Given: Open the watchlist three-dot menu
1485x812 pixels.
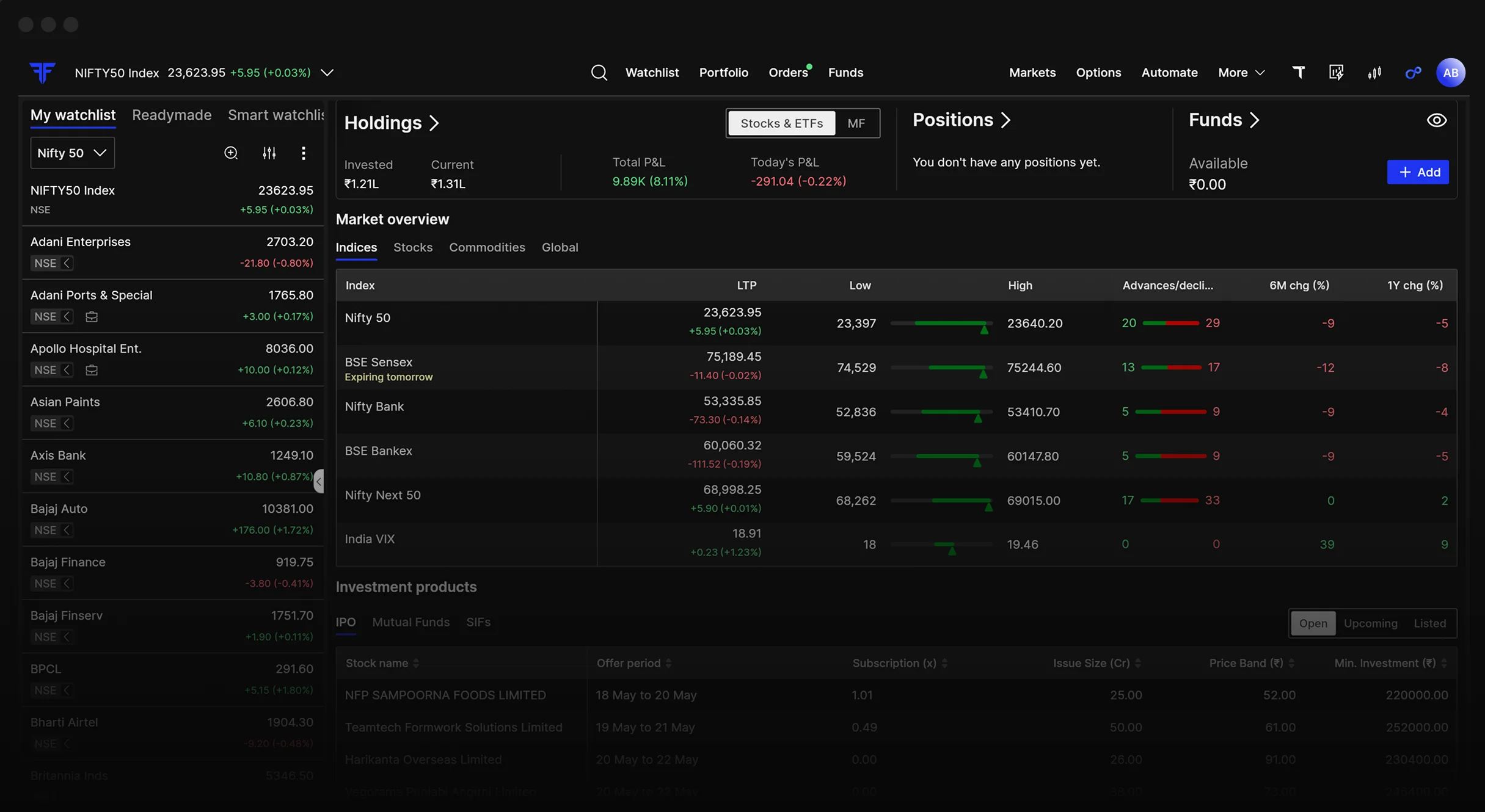Looking at the screenshot, I should click(x=304, y=153).
